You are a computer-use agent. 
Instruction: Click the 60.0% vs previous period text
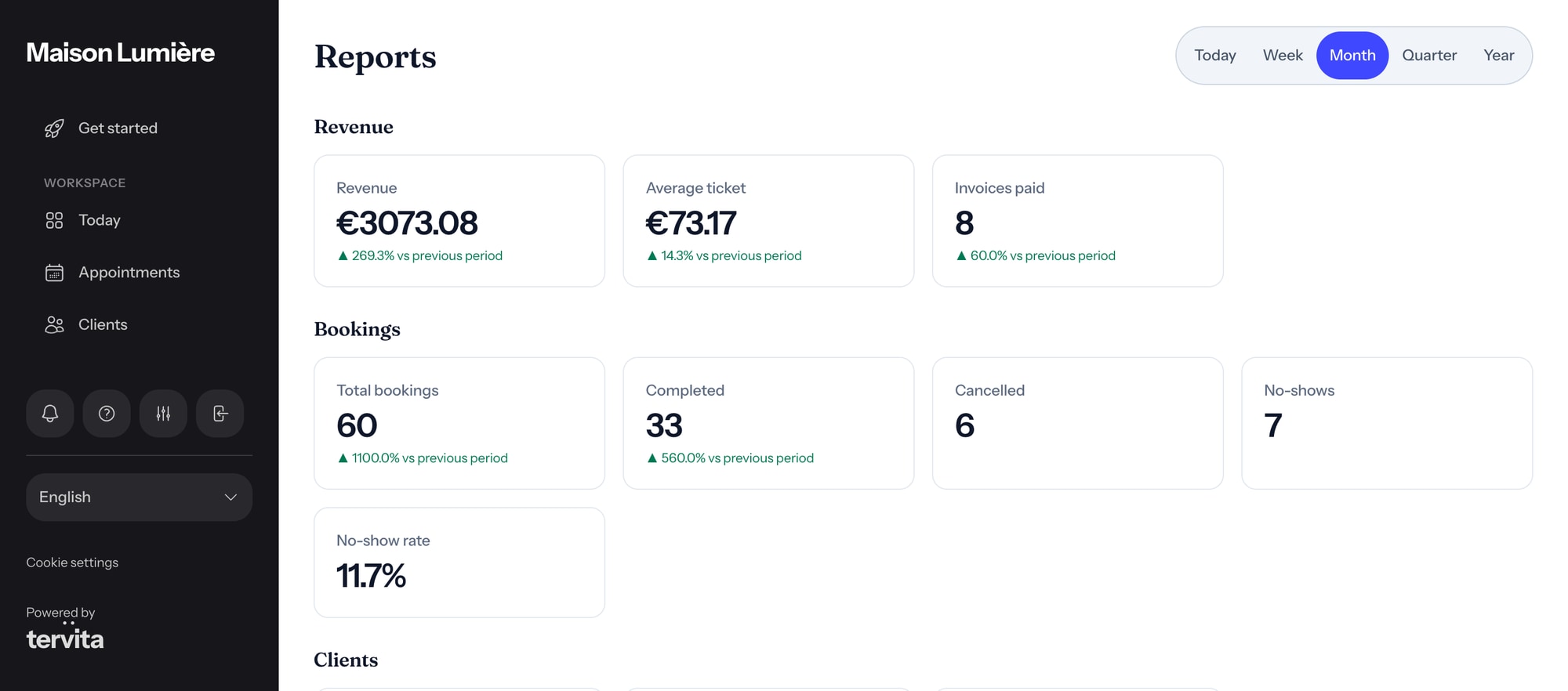(x=1035, y=255)
